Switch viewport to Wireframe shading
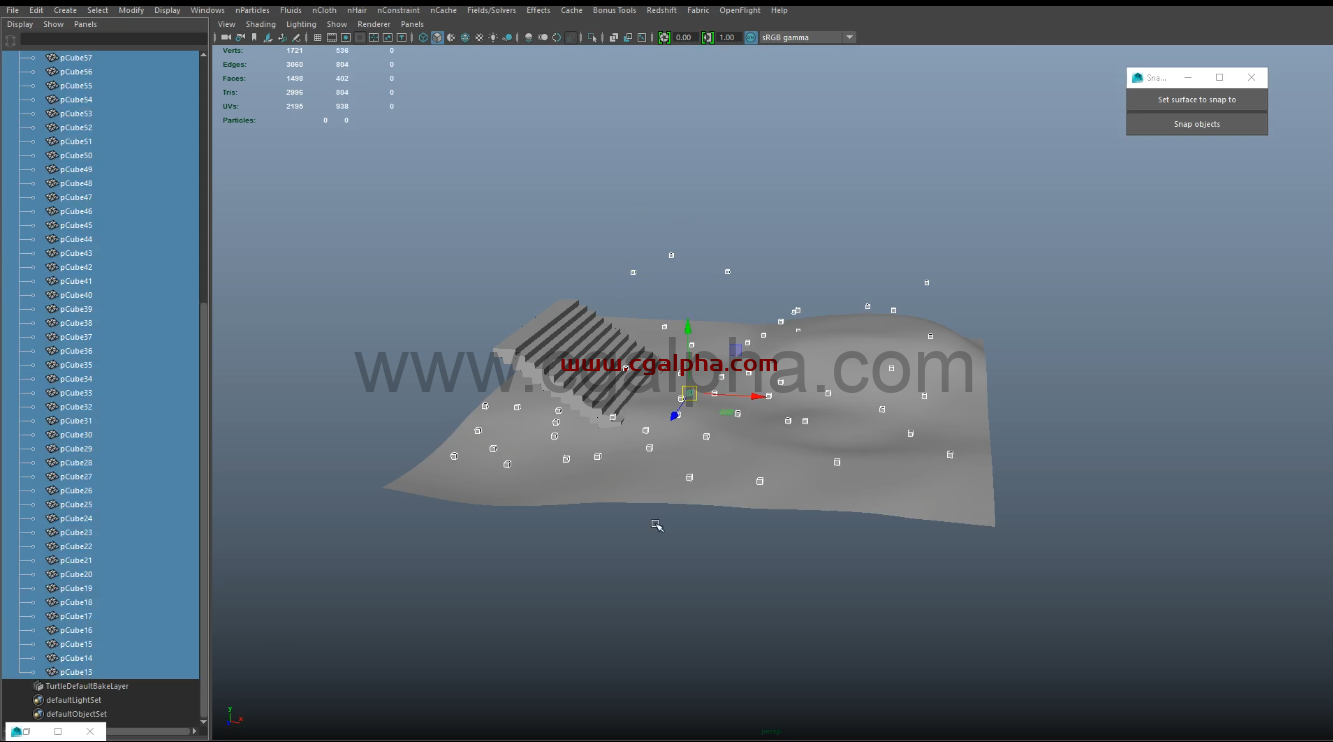The height and width of the screenshot is (742, 1333). click(423, 37)
